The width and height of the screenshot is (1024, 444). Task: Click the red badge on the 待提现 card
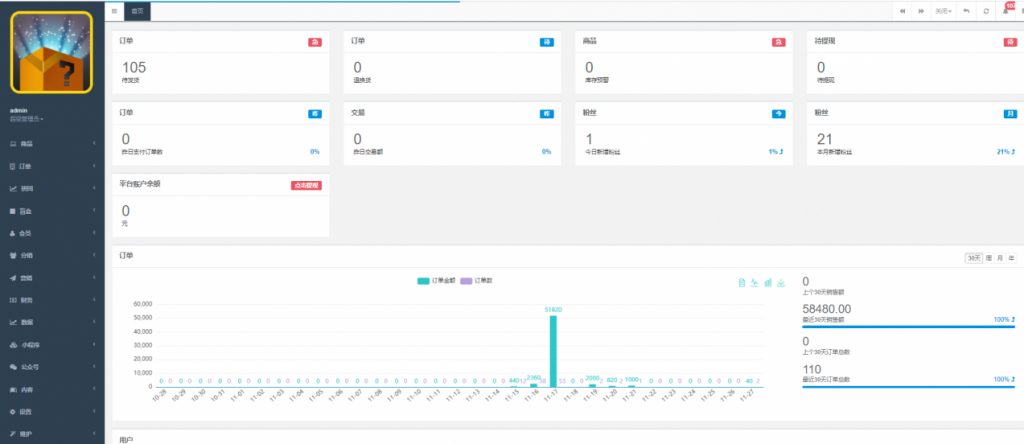pos(1010,42)
